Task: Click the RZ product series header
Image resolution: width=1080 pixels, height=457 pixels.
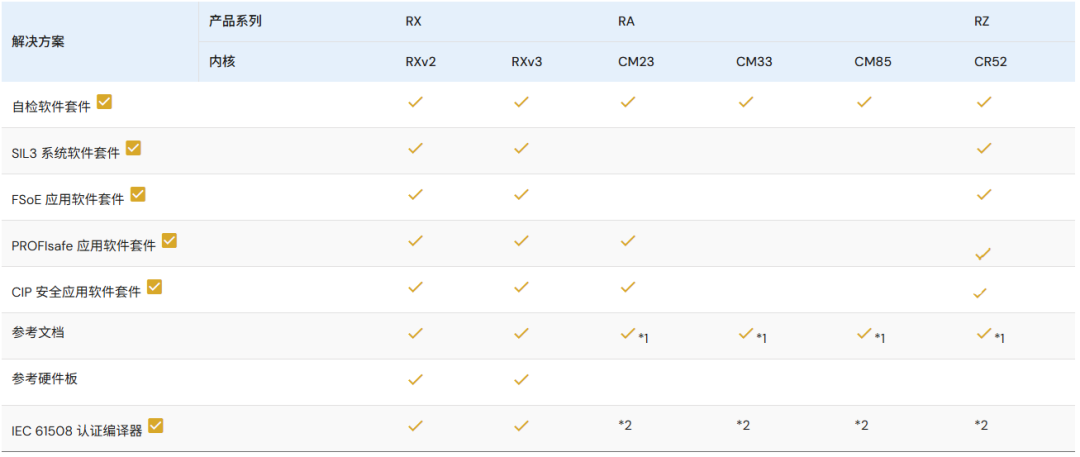Action: pyautogui.click(x=981, y=21)
